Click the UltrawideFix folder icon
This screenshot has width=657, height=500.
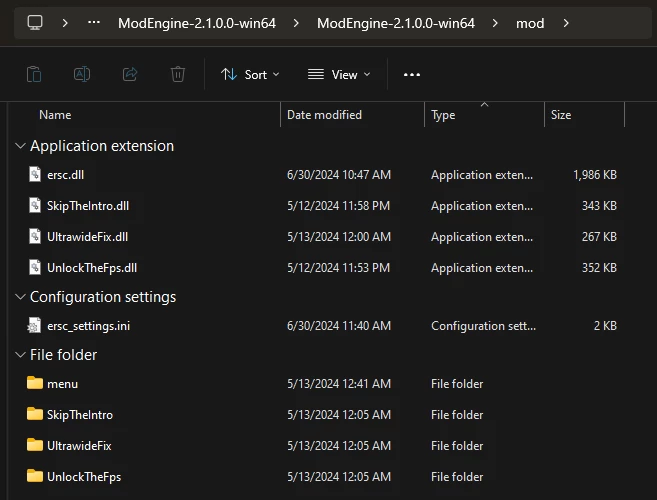pos(35,445)
